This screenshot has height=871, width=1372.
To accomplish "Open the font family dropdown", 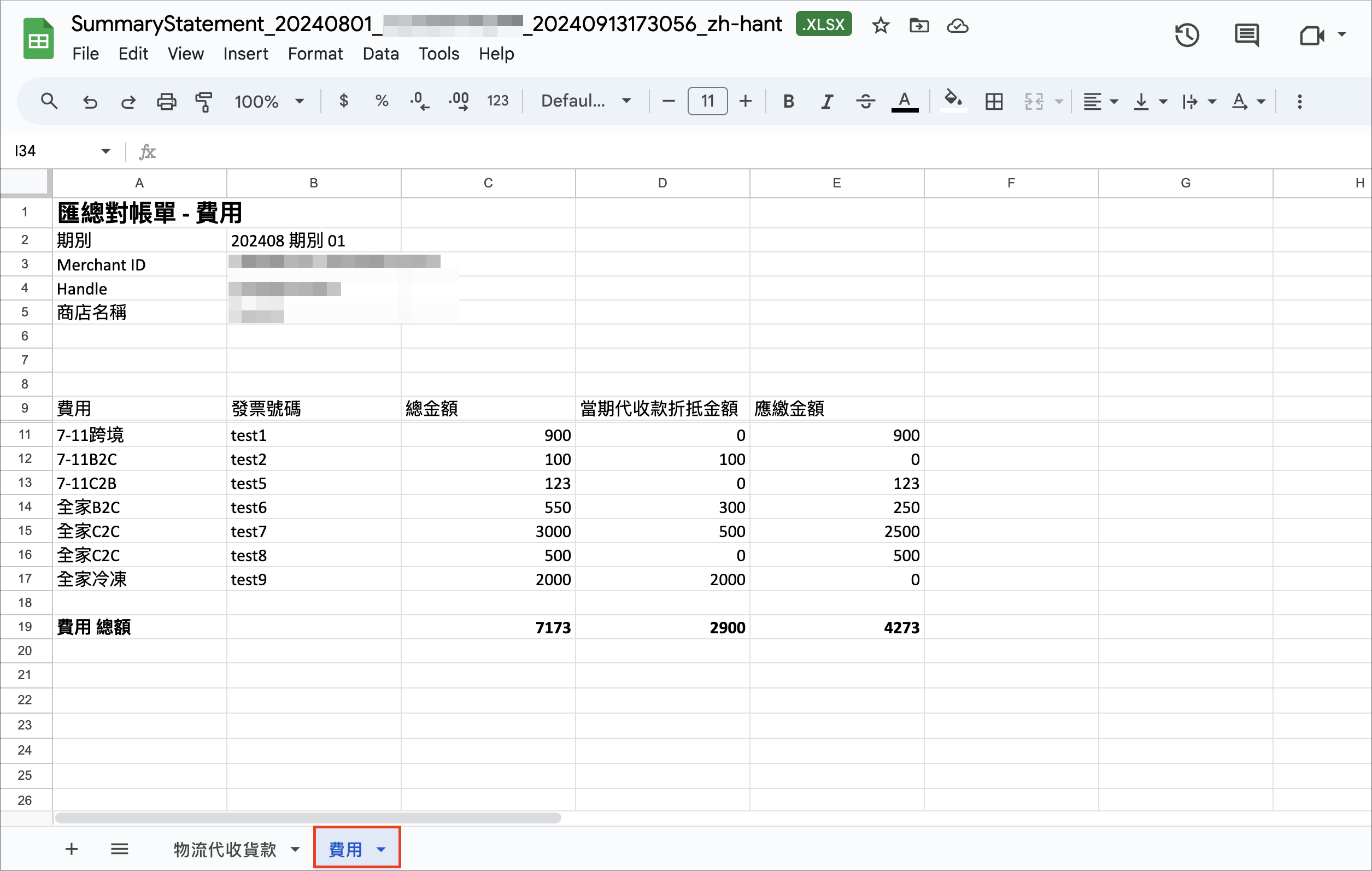I will coord(586,101).
